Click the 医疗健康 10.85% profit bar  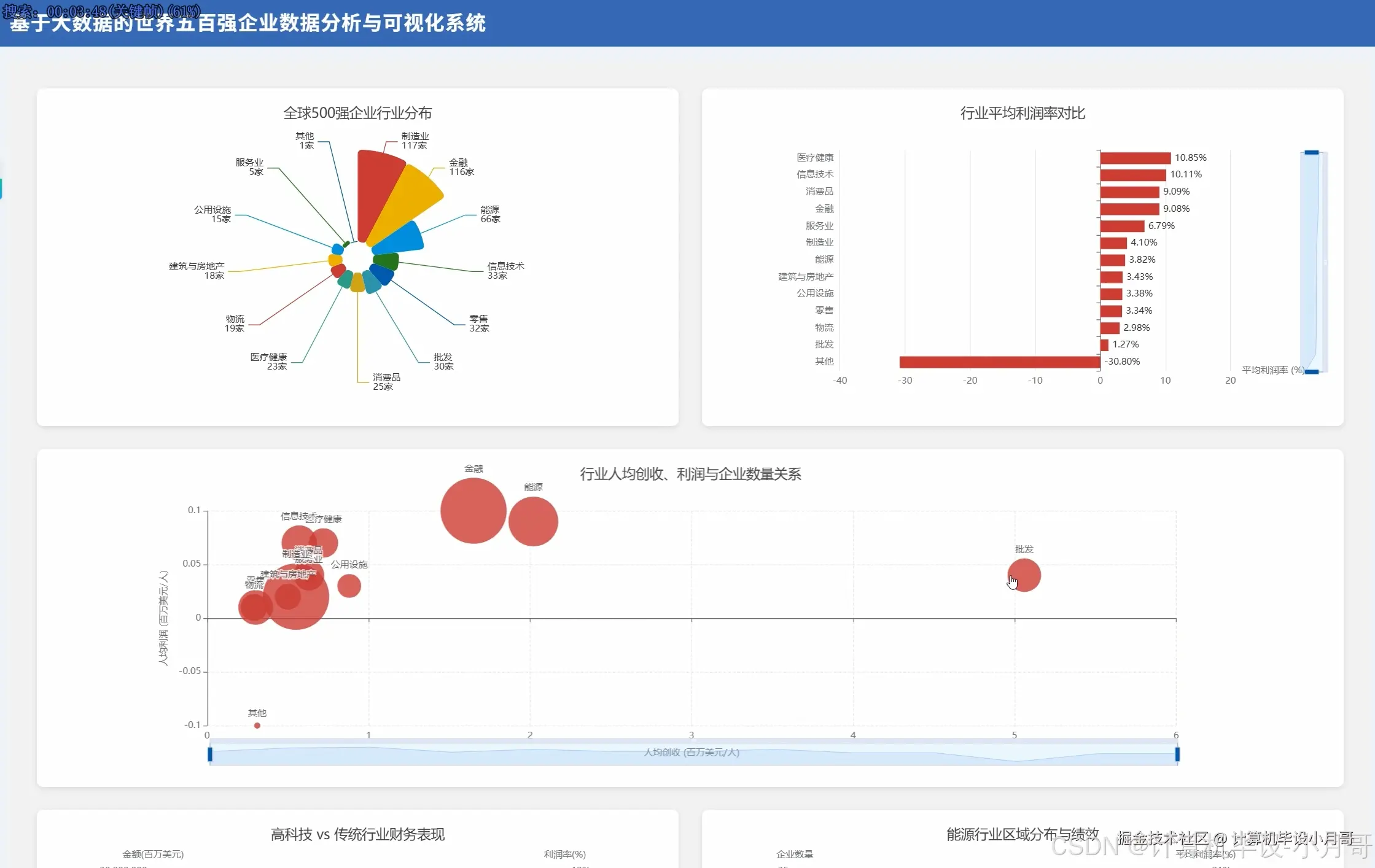pos(1135,158)
